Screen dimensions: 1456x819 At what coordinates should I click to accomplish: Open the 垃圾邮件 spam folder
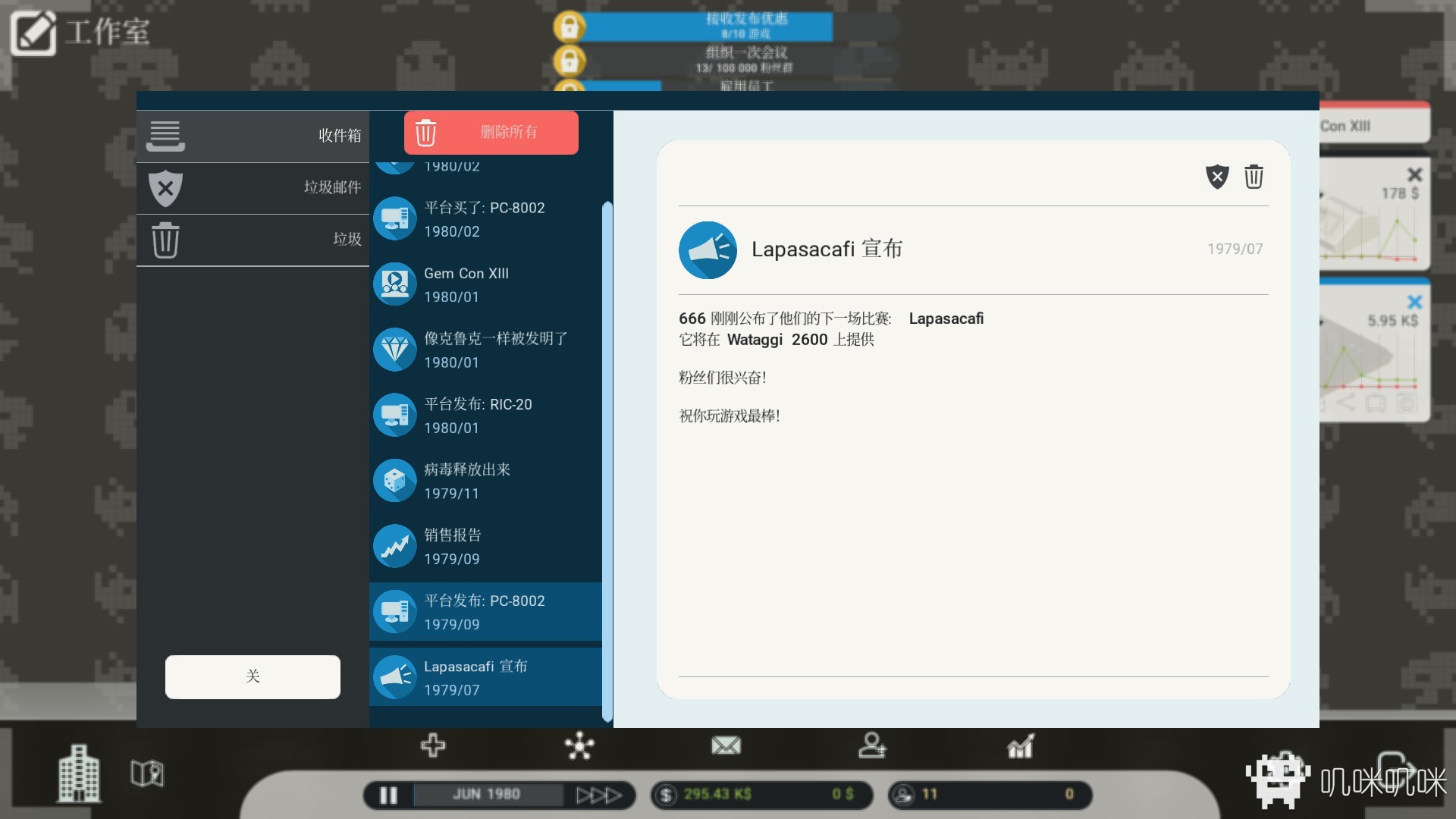pos(253,187)
